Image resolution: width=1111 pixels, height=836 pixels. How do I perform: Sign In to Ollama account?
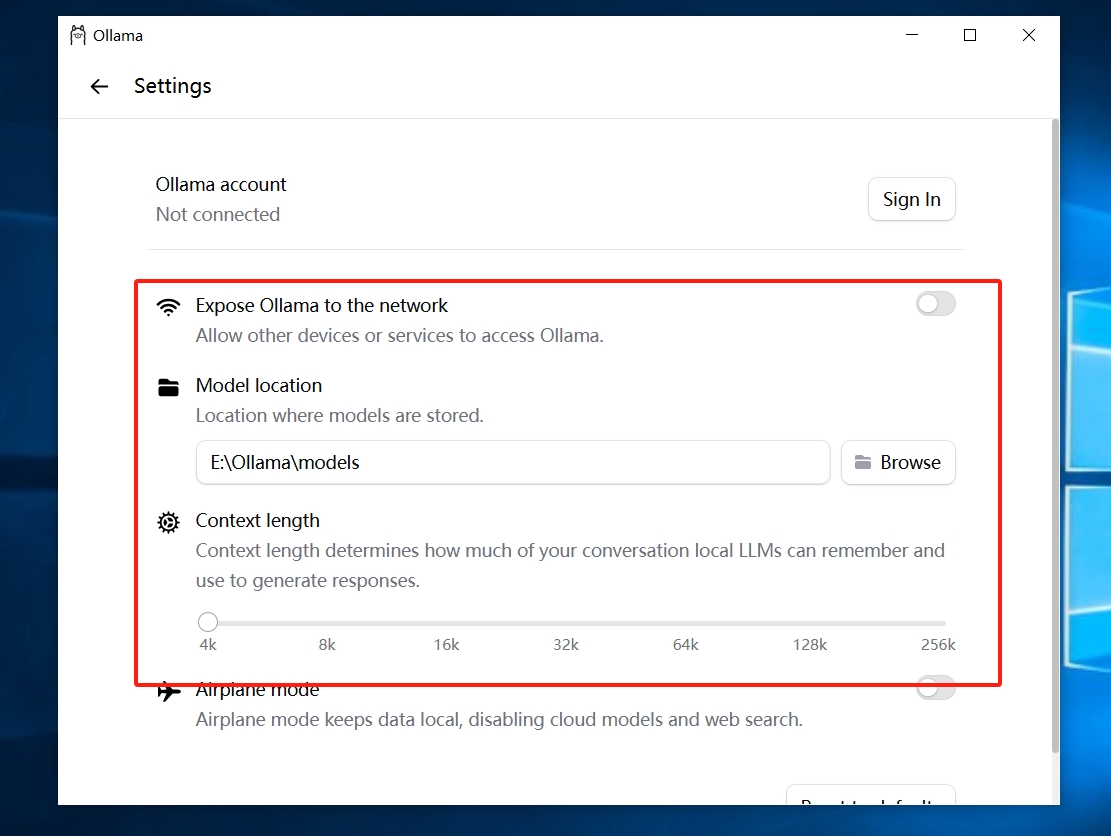pyautogui.click(x=911, y=199)
